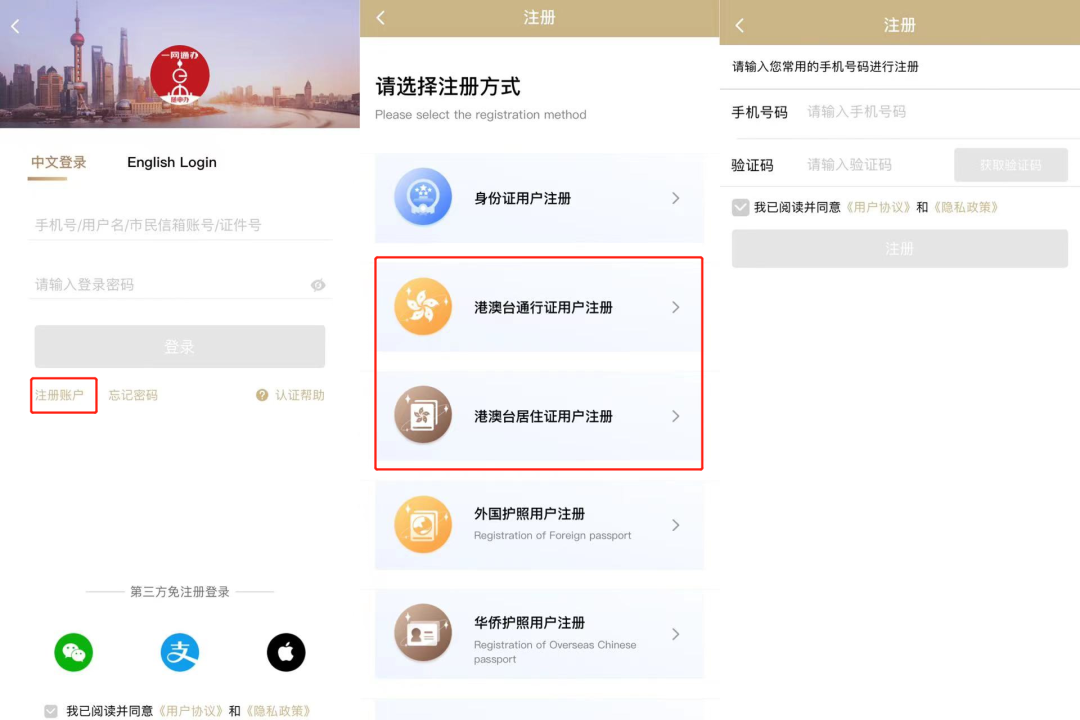Tap the Apple sign-in icon
1080x720 pixels.
(286, 652)
